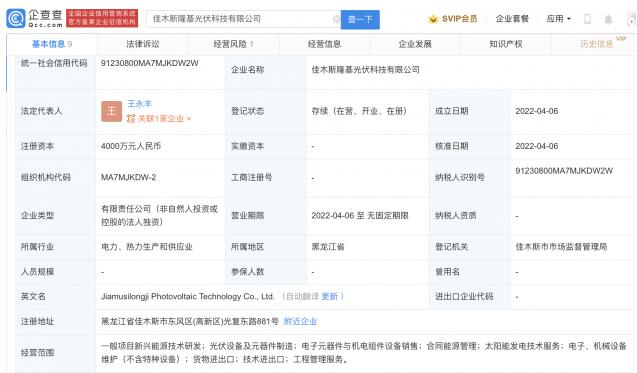Clear the search box with the x icon
Screen dimensions: 637x373
[x=336, y=19]
